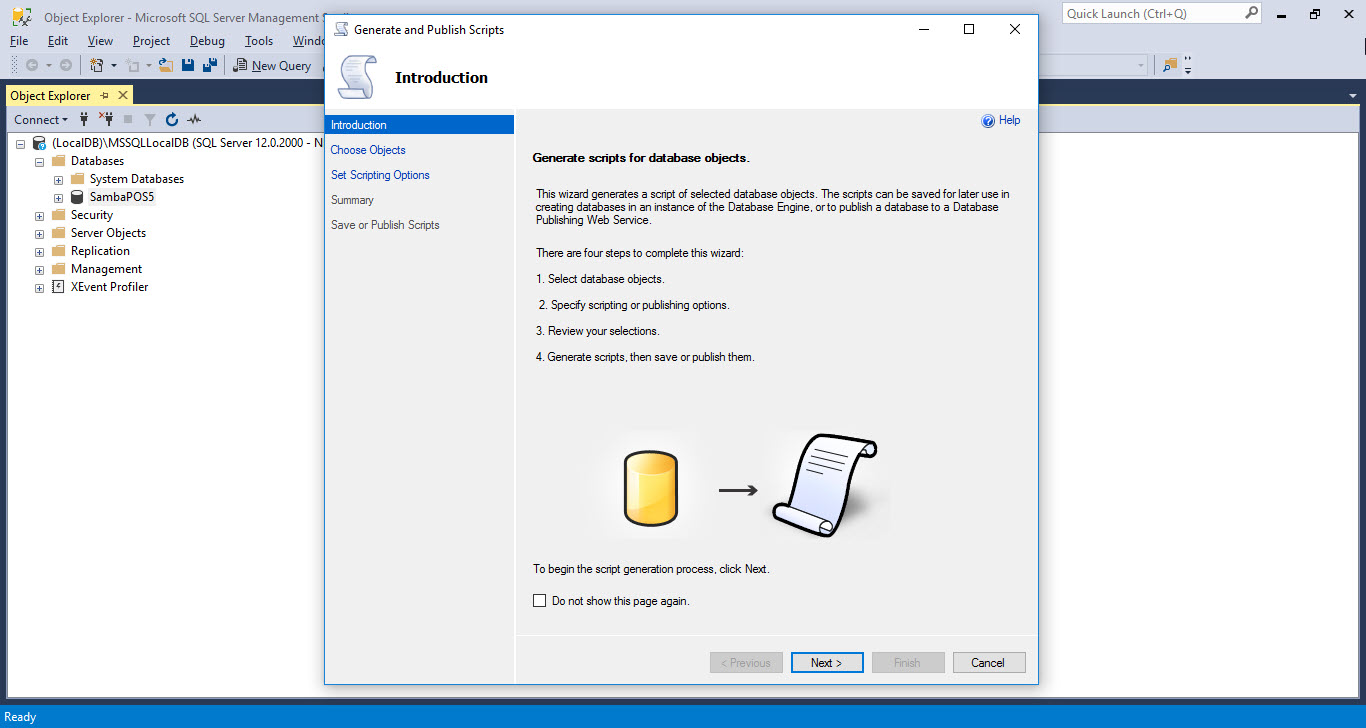Image resolution: width=1366 pixels, height=728 pixels.
Task: Click the Find in Files toolbar icon
Action: (x=1170, y=65)
